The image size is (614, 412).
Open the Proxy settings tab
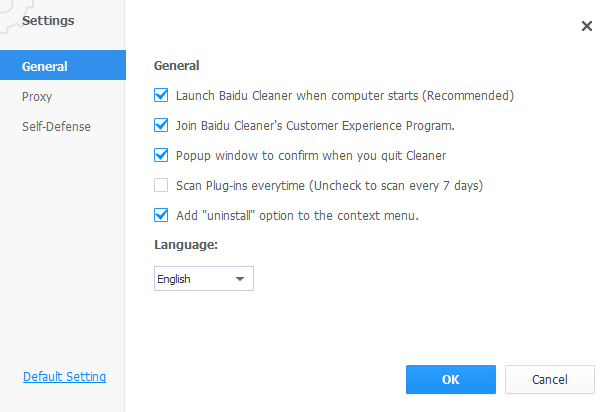pyautogui.click(x=37, y=97)
